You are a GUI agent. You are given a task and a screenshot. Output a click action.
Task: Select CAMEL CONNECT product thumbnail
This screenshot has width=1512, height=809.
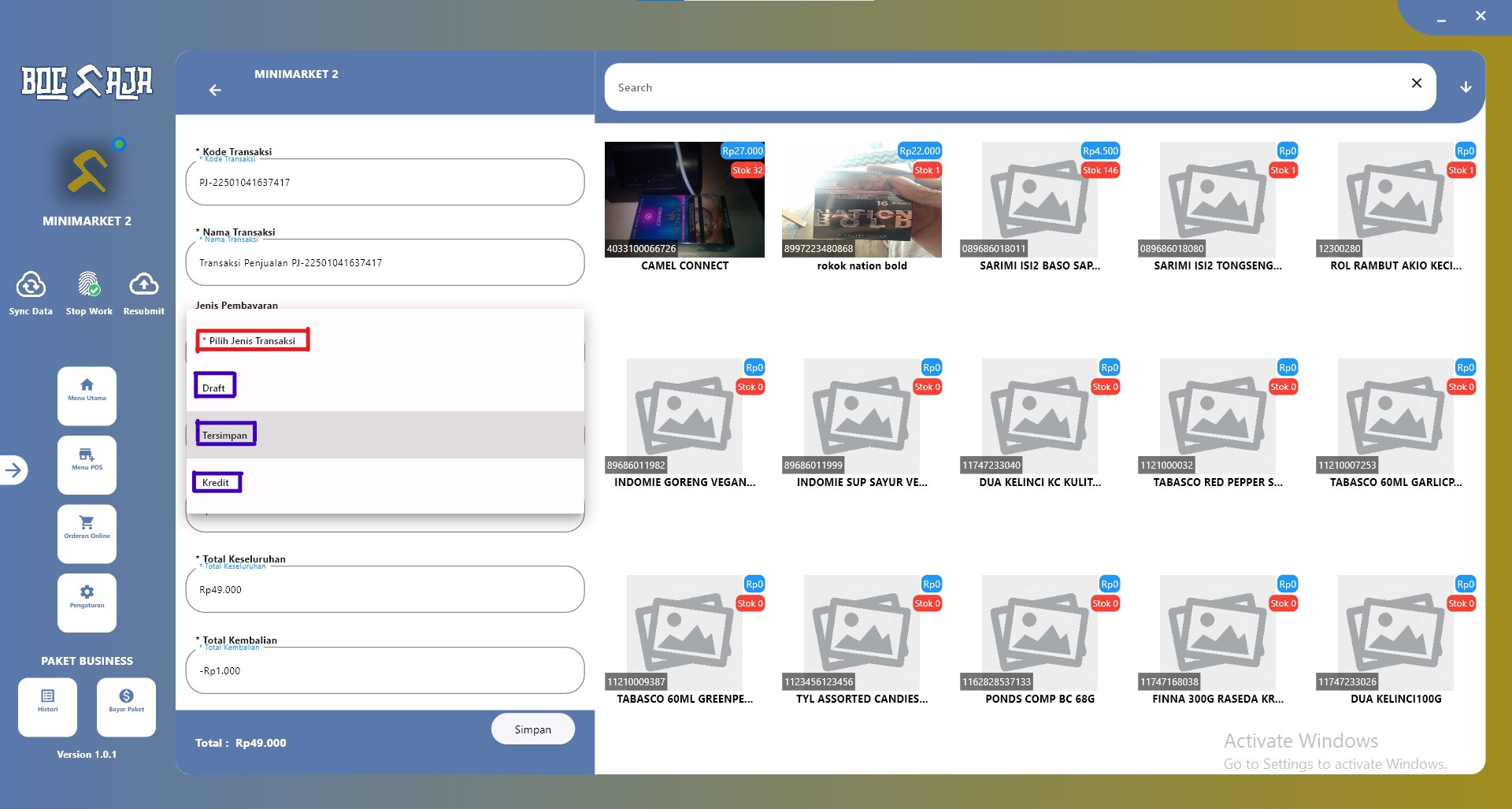pos(684,199)
